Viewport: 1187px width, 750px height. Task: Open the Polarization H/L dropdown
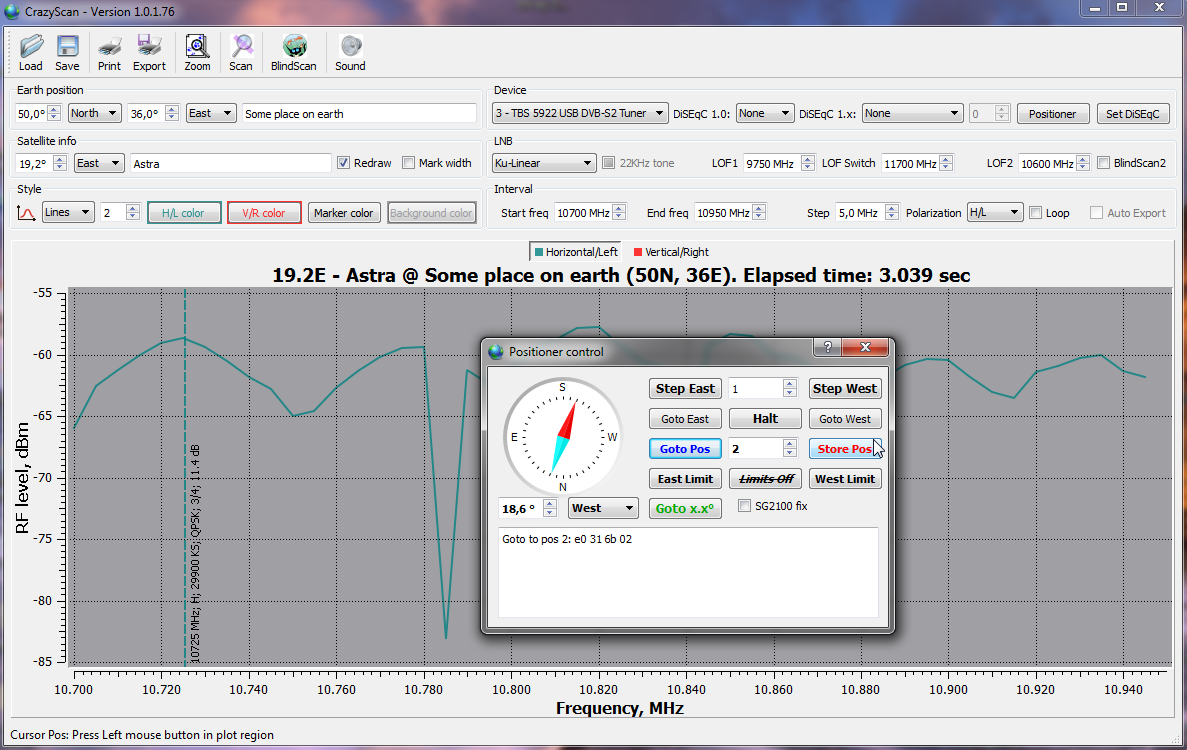pyautogui.click(x=995, y=213)
